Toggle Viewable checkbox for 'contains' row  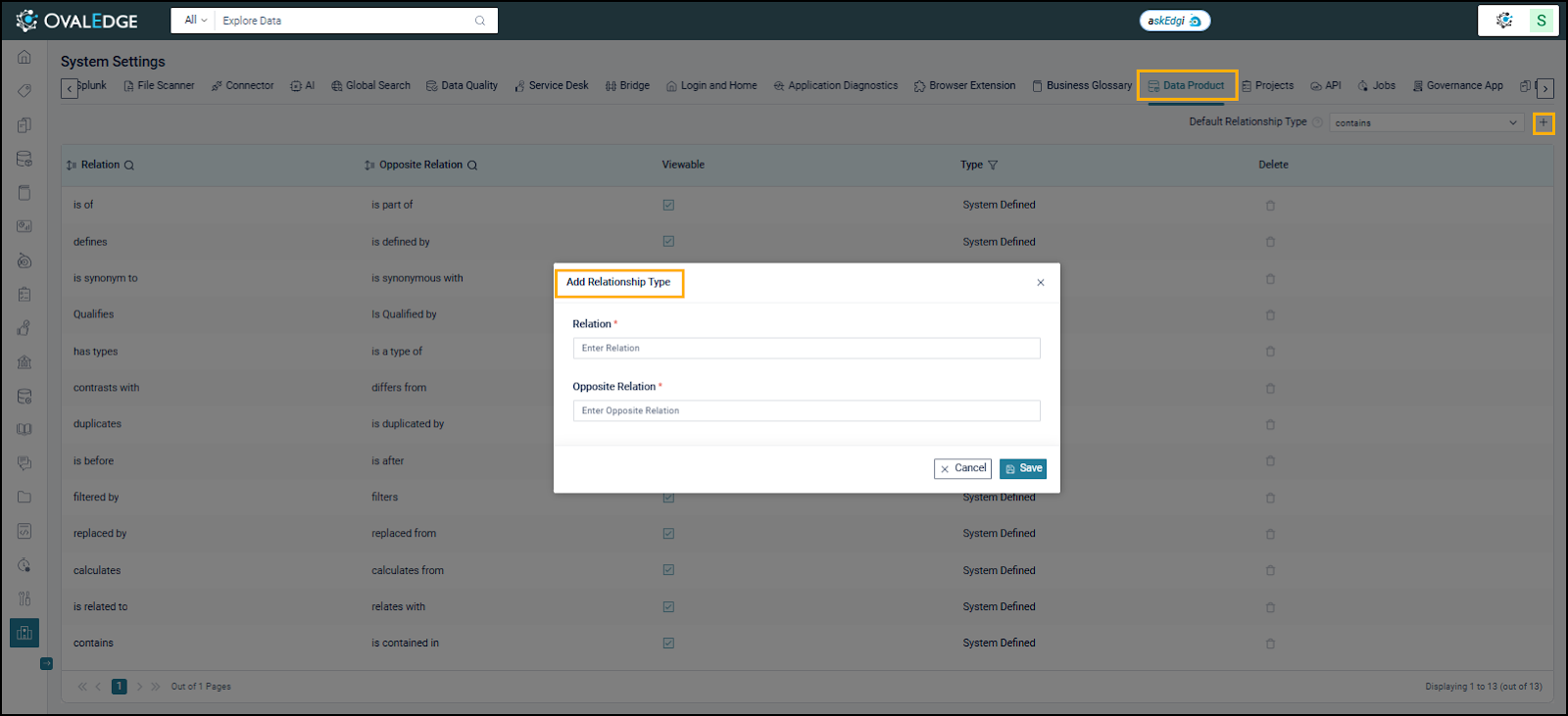668,644
